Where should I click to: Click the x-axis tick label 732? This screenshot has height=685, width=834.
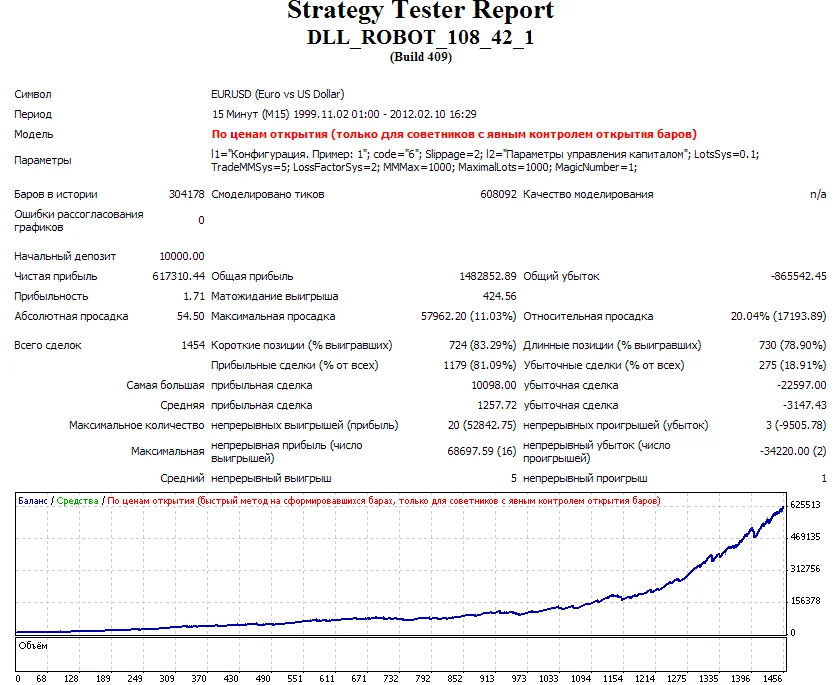pos(391,679)
